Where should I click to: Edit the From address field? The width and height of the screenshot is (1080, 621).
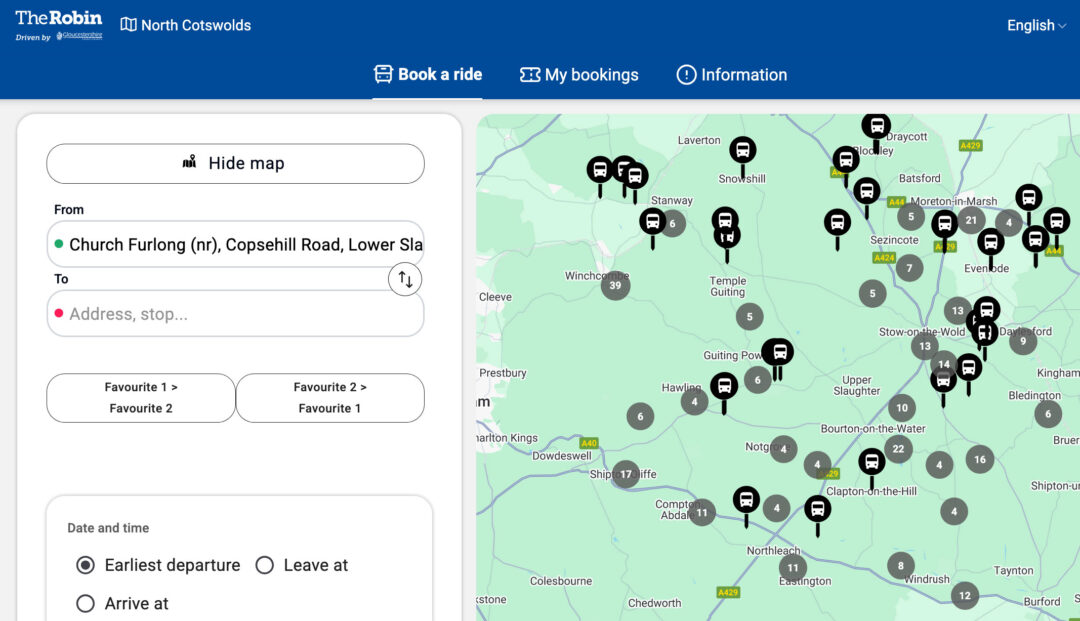(x=236, y=244)
